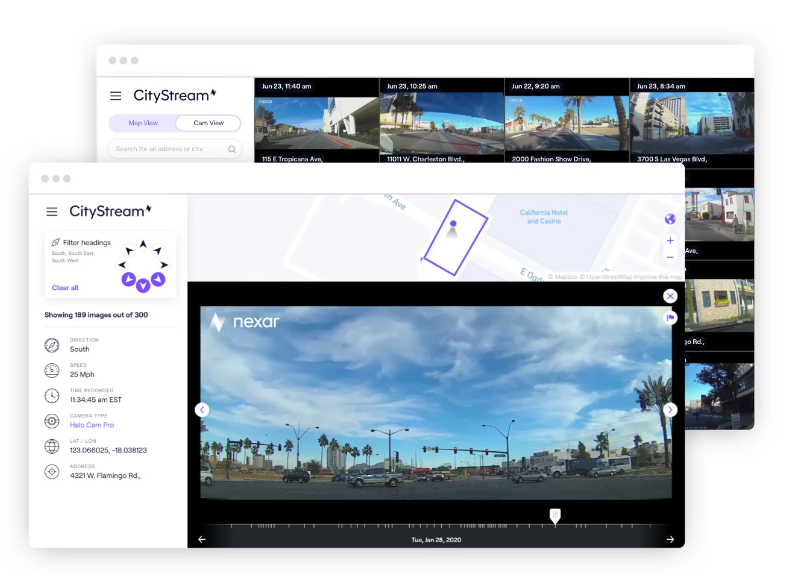Jump to previous day with timeline left arrow
Viewport: 786px width, 583px height.
(202, 539)
